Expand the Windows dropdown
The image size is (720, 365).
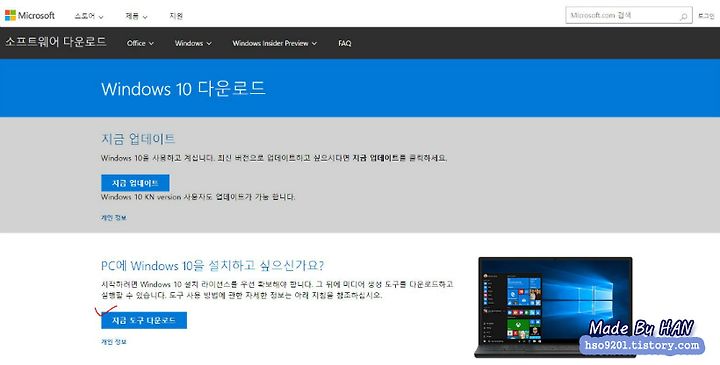pos(193,43)
